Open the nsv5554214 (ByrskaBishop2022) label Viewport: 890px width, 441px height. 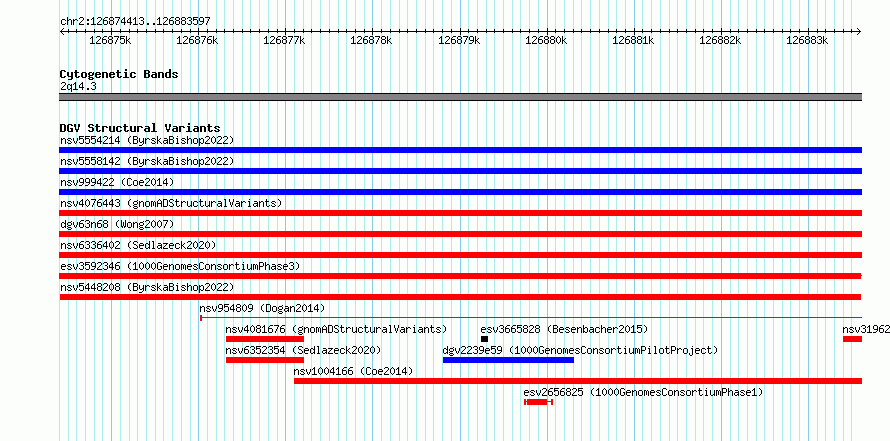click(147, 140)
